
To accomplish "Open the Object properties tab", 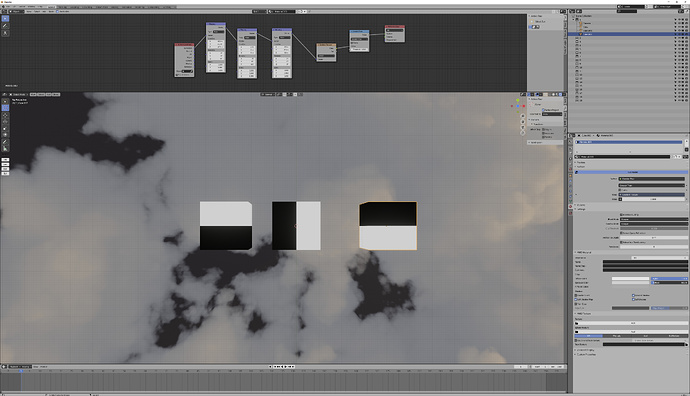I will pyautogui.click(x=570, y=176).
